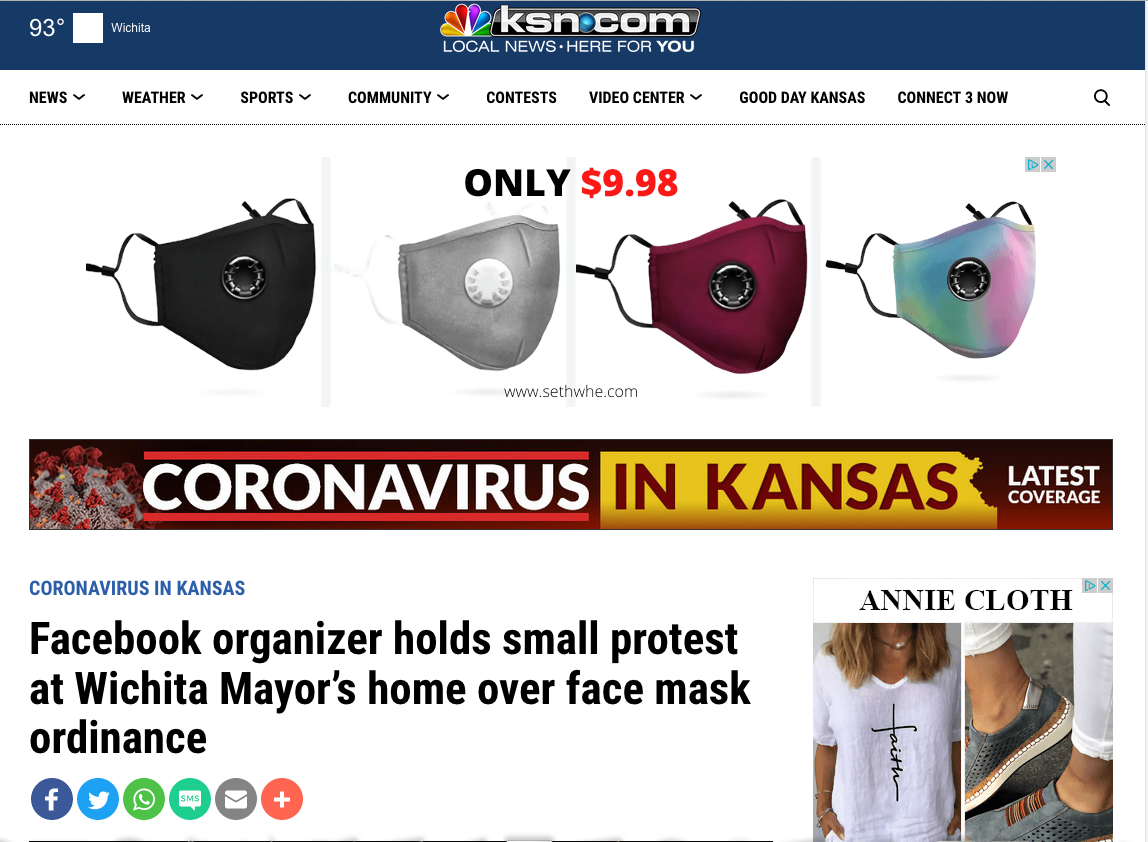The height and width of the screenshot is (842, 1148).
Task: Open the Contests menu item
Action: tap(521, 97)
